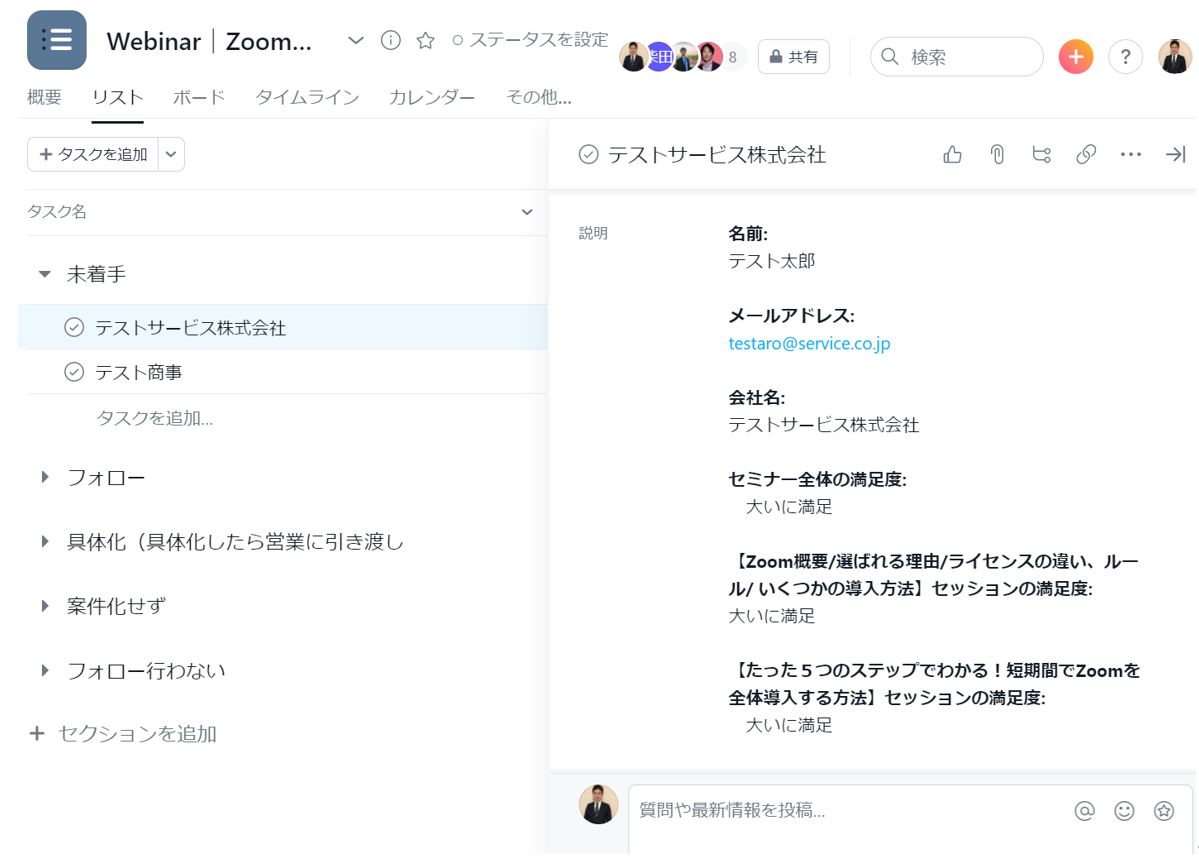Open the その他... tab menu
The height and width of the screenshot is (859, 1199).
(538, 97)
